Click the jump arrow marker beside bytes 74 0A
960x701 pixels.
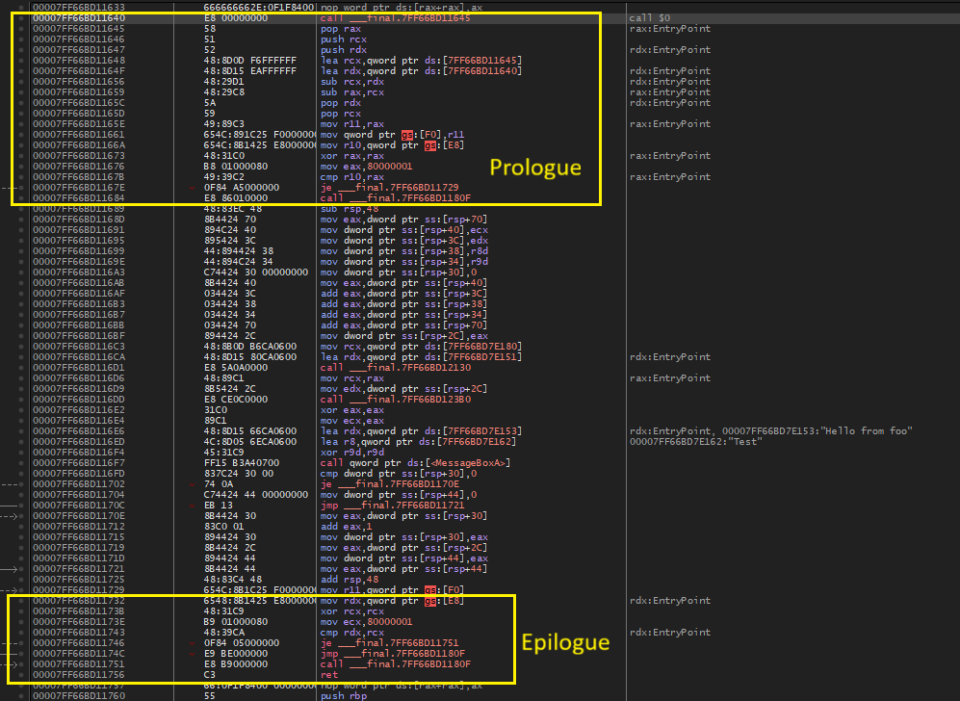pos(191,483)
